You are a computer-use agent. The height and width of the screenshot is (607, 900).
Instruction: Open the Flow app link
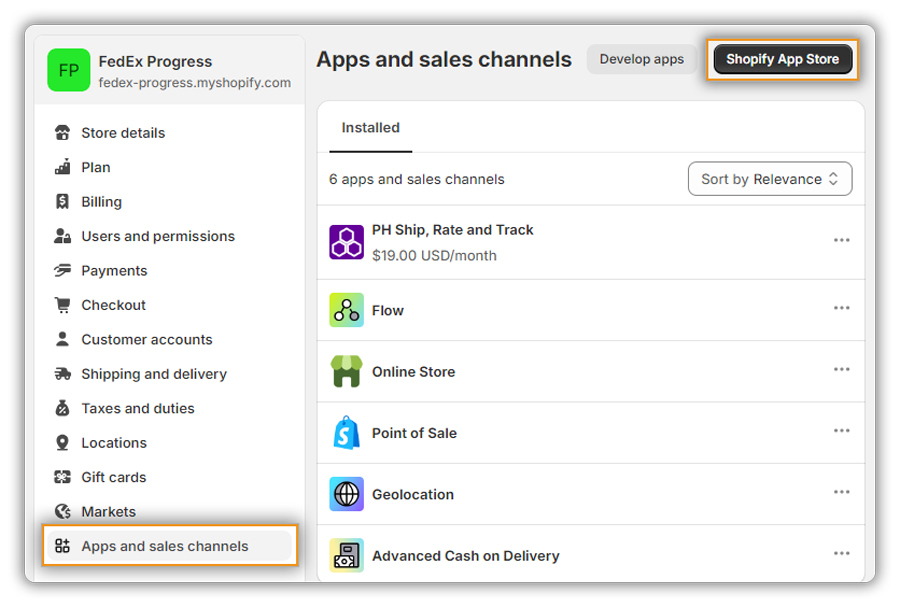(388, 310)
